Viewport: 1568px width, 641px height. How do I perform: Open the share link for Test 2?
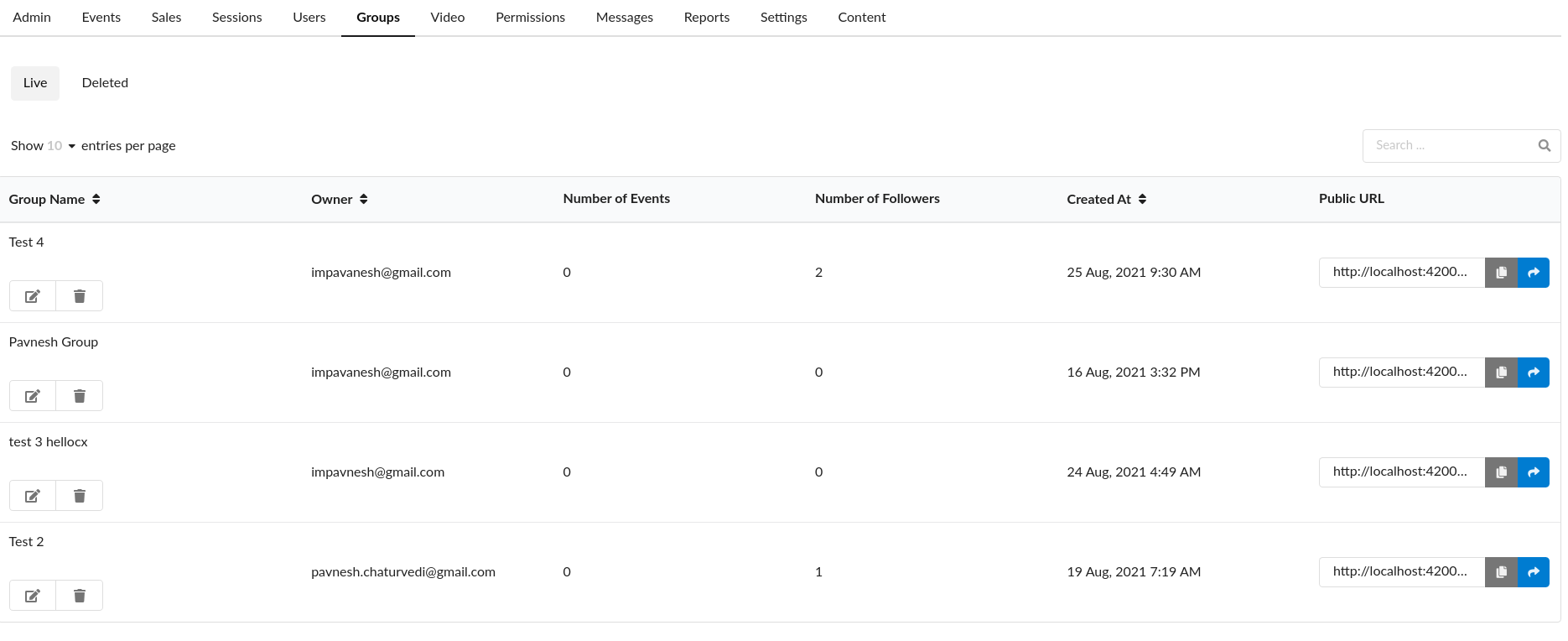pos(1534,572)
